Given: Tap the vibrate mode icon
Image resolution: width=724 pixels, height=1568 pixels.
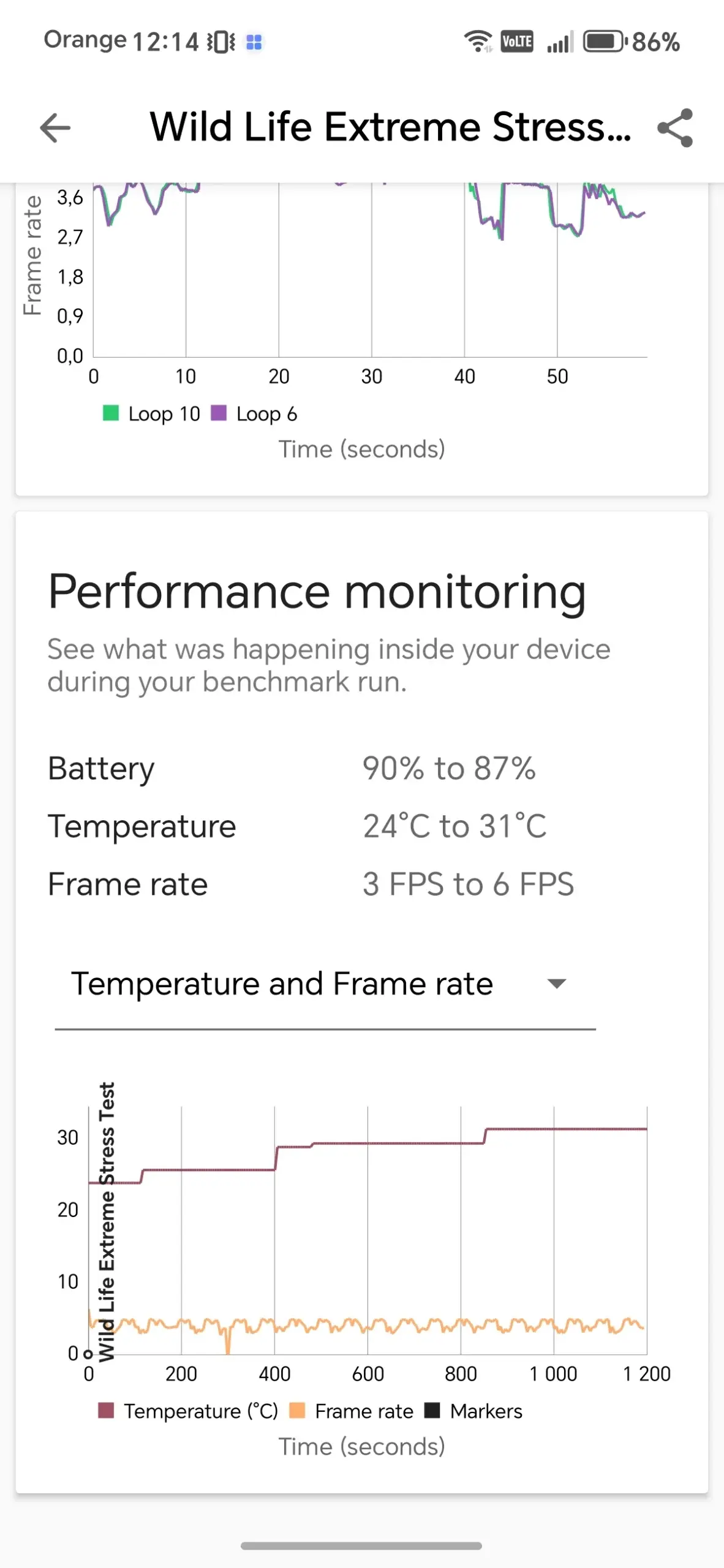Looking at the screenshot, I should point(221,42).
